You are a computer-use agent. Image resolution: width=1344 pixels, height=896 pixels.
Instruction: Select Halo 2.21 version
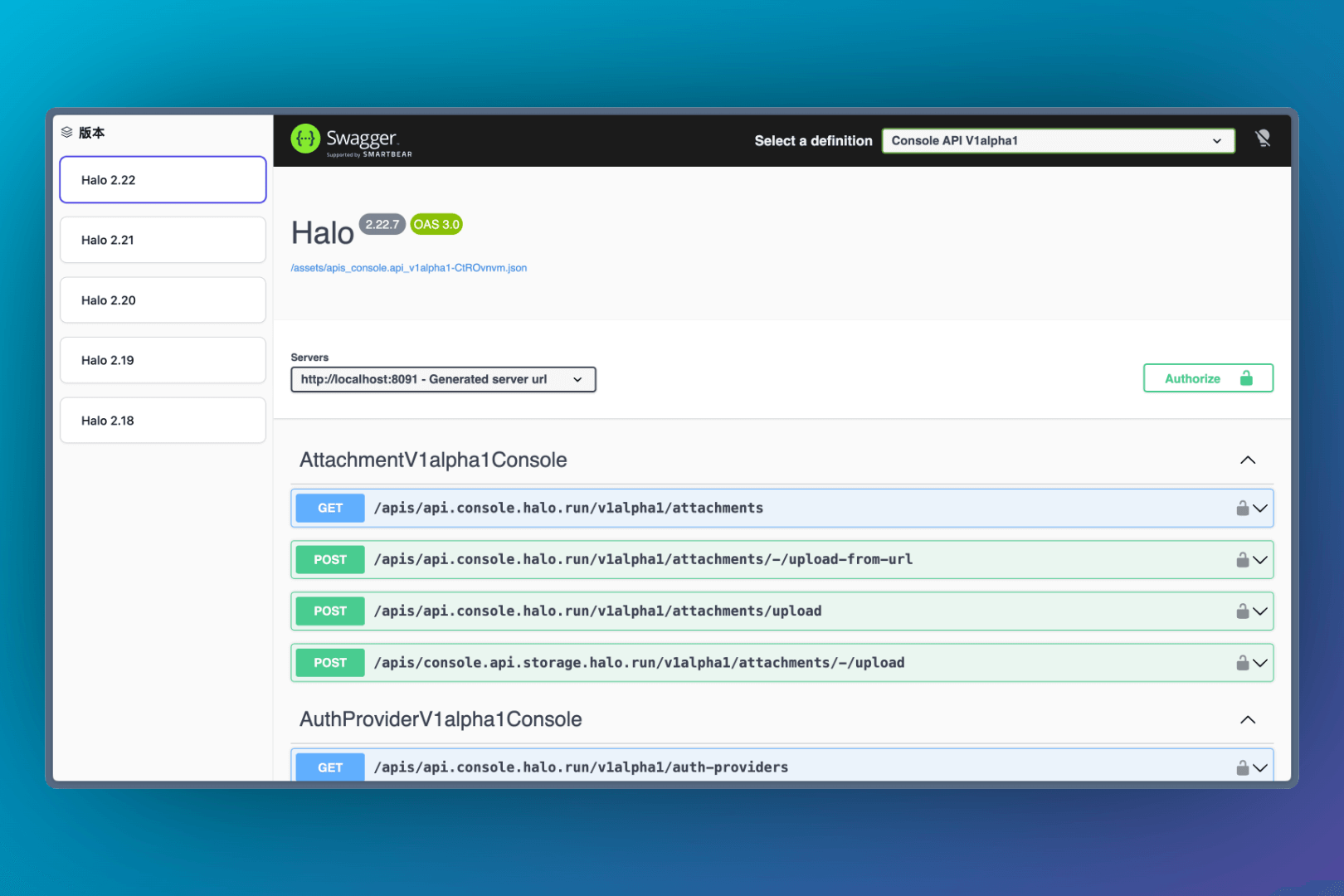[163, 241]
